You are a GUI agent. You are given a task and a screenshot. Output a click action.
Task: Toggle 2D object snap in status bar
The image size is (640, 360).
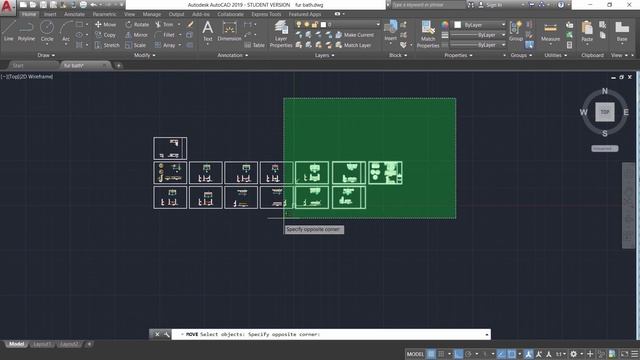511,354
